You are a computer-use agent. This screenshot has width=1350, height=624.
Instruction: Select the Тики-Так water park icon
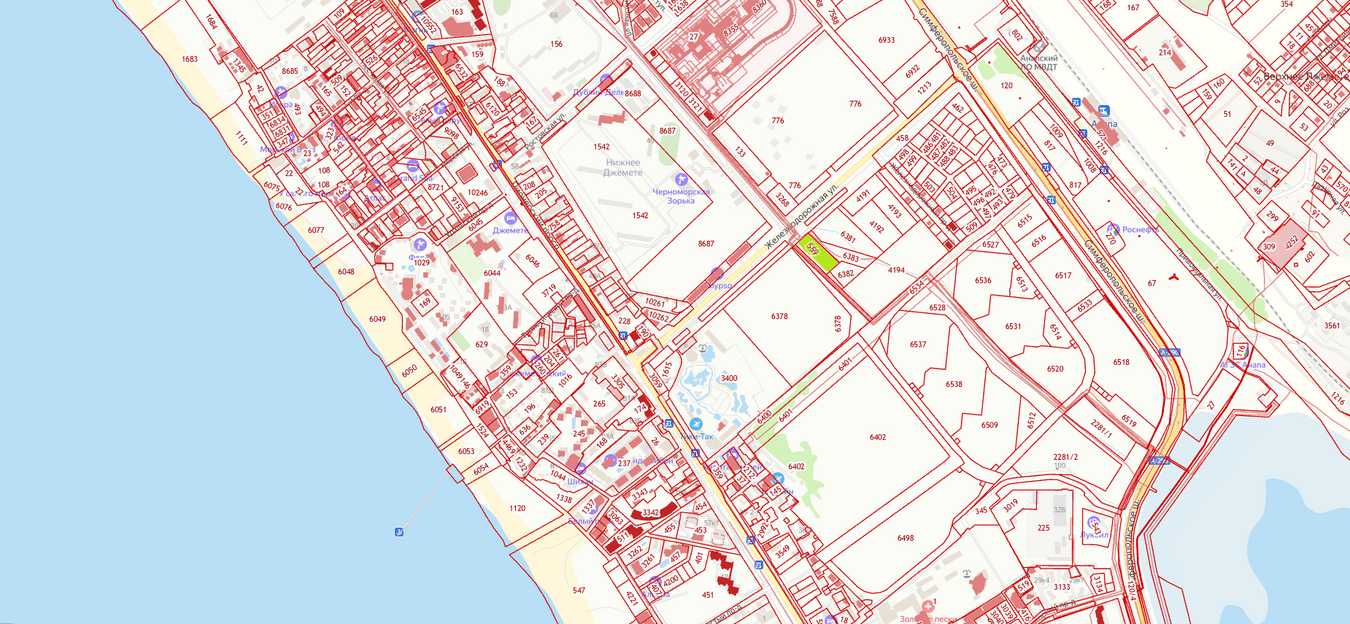point(697,424)
